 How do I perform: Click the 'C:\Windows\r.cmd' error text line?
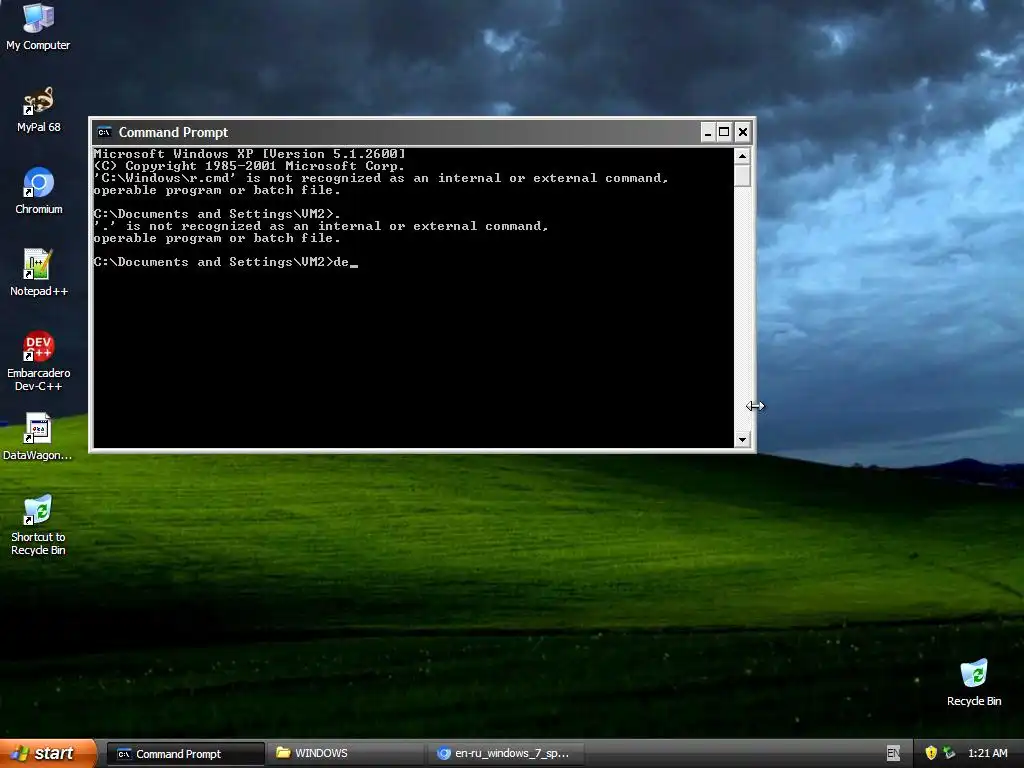tap(381, 178)
